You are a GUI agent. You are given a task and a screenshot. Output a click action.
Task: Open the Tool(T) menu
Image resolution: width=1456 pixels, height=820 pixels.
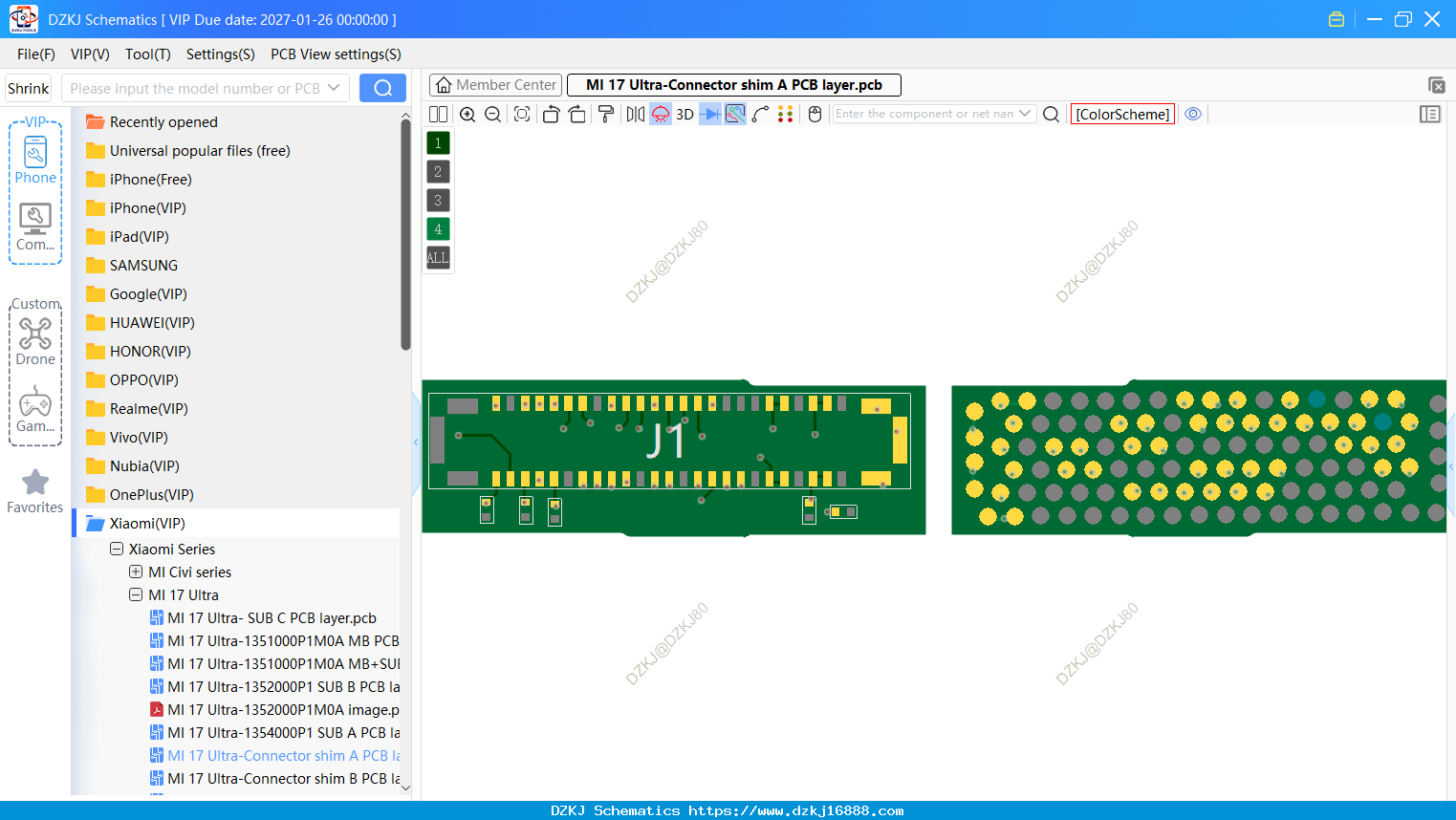pyautogui.click(x=148, y=54)
